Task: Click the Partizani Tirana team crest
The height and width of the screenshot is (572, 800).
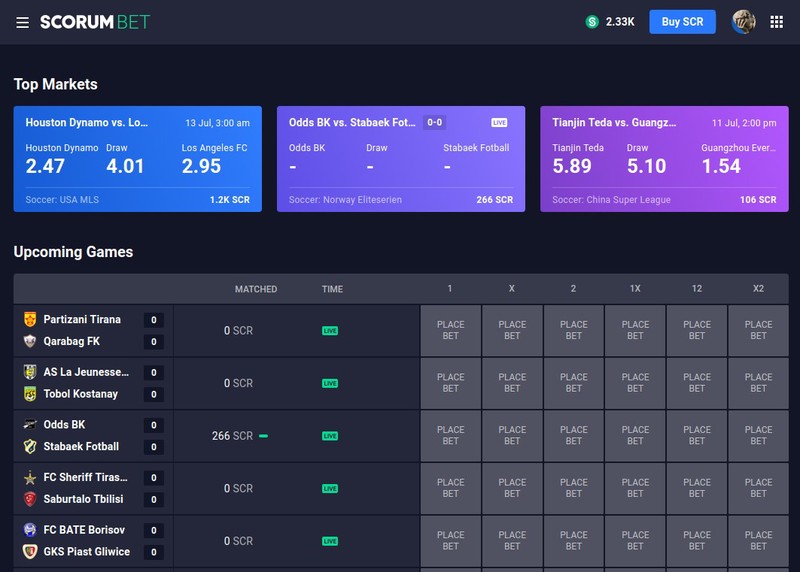Action: tap(30, 319)
